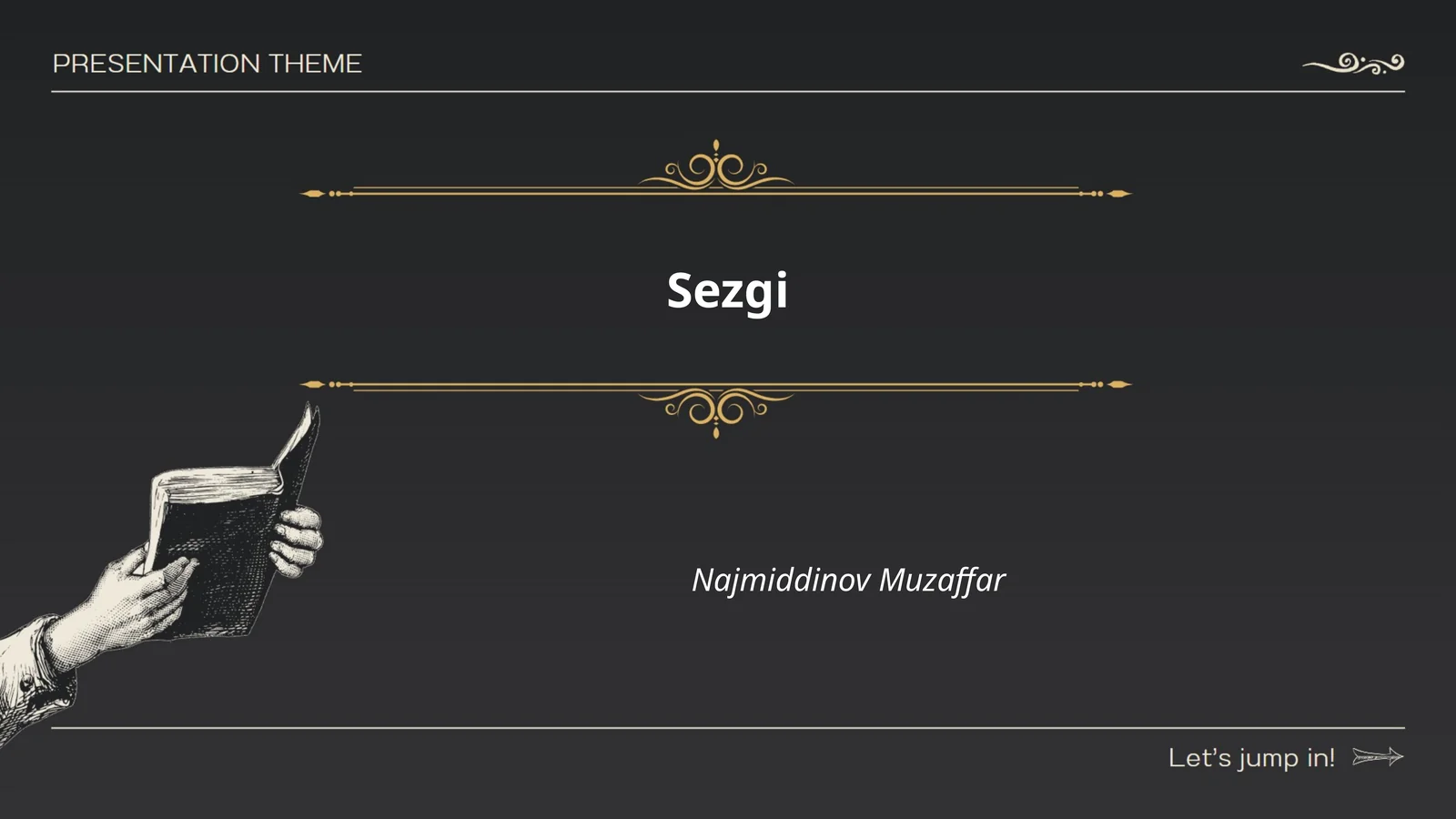Select the left tip of the lower gold divider
Viewport: 1456px width, 819px height.
(x=313, y=384)
